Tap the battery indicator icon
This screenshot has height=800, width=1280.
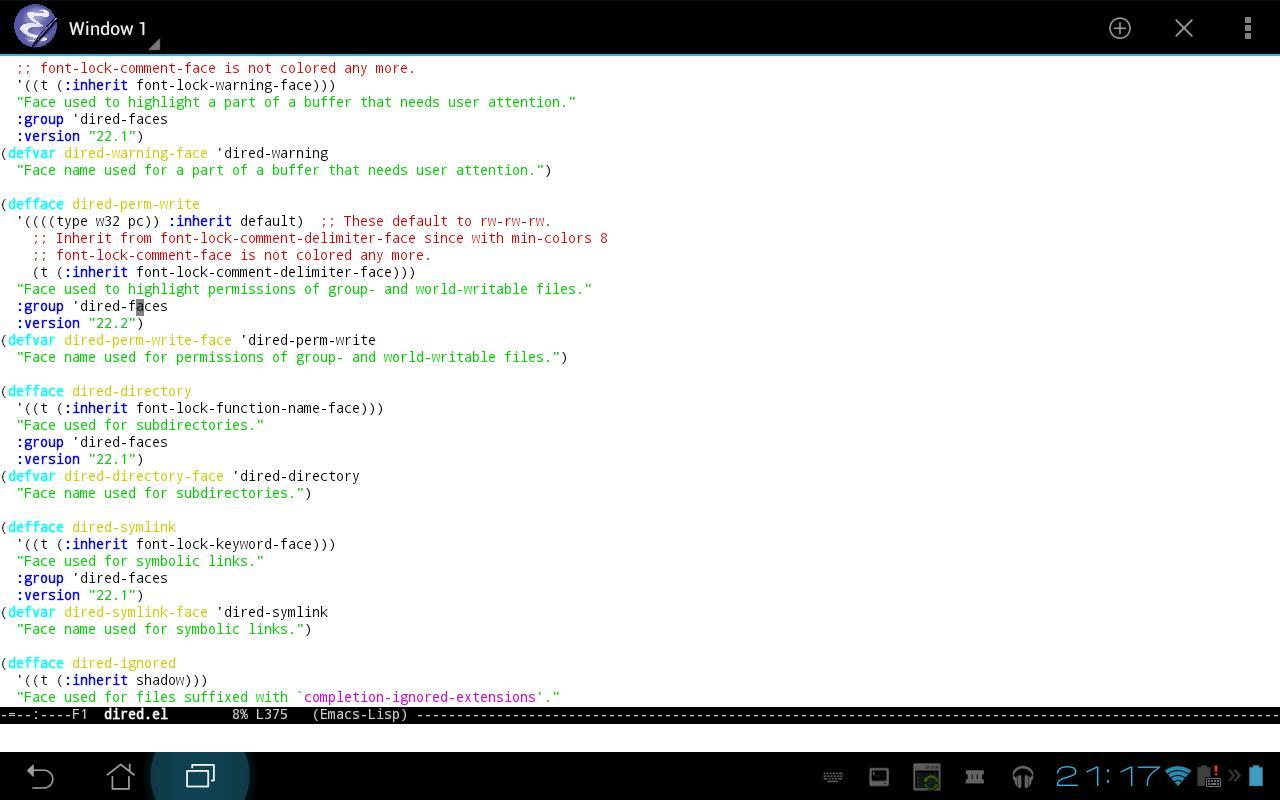1258,776
